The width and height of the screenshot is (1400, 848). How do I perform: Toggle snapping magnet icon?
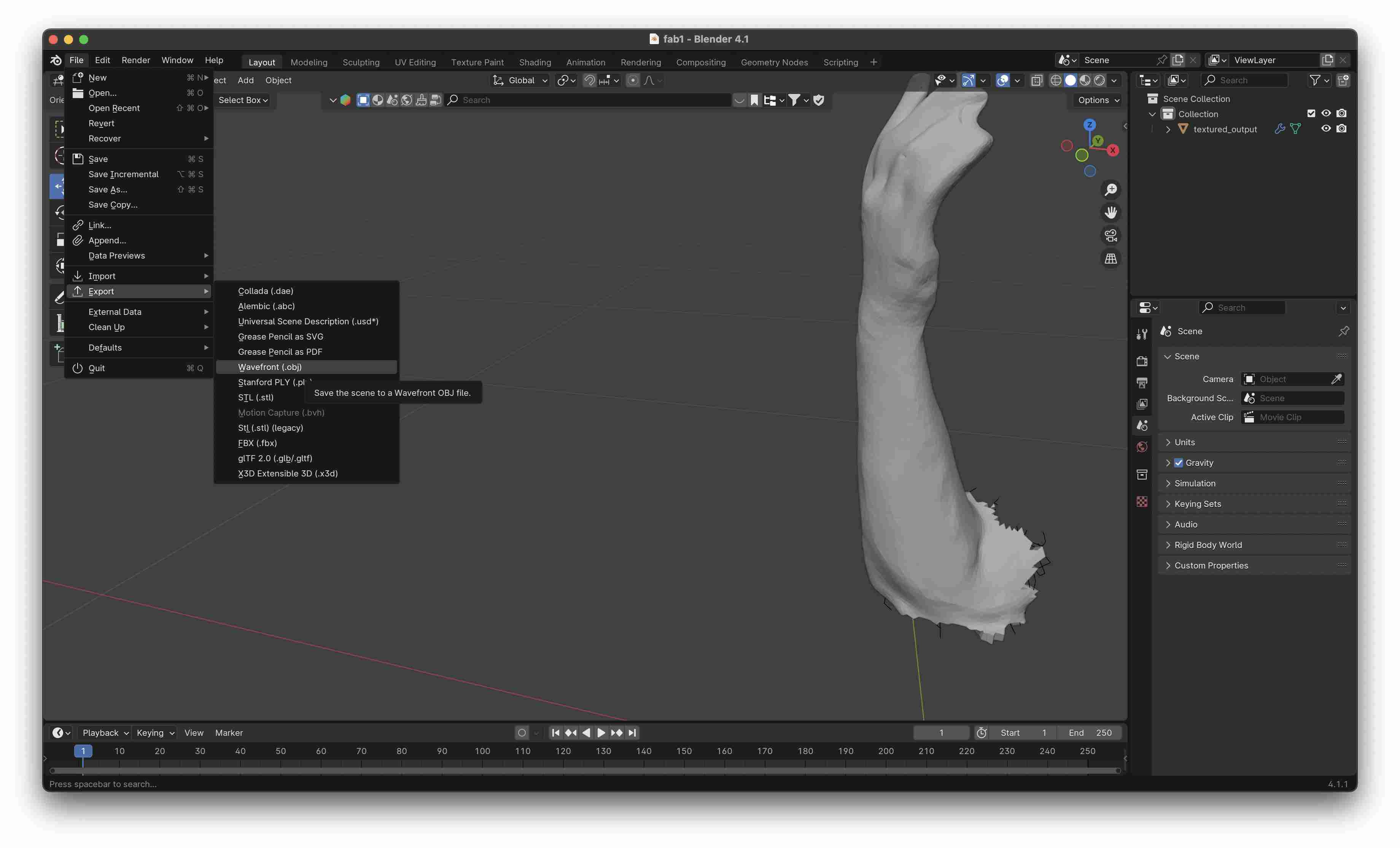590,80
